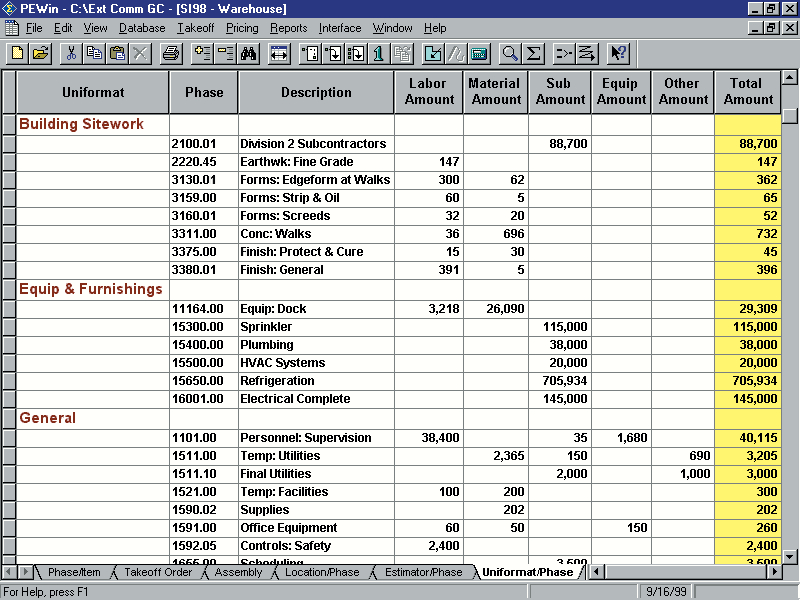
Task: Click the document icon left of File menu
Action: coord(11,28)
